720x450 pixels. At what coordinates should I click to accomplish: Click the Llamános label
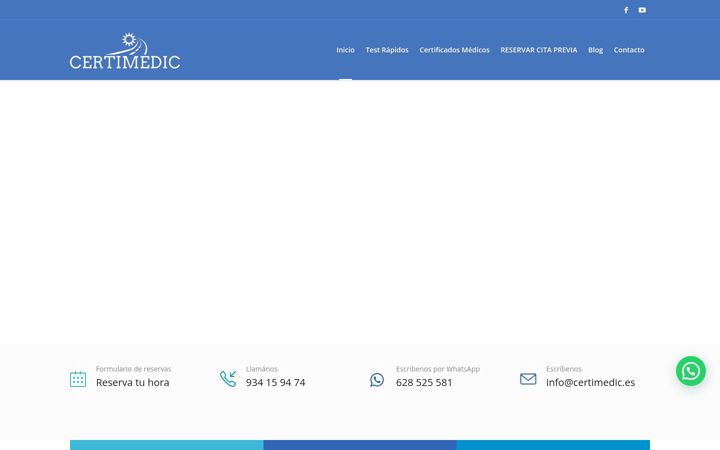click(x=262, y=369)
